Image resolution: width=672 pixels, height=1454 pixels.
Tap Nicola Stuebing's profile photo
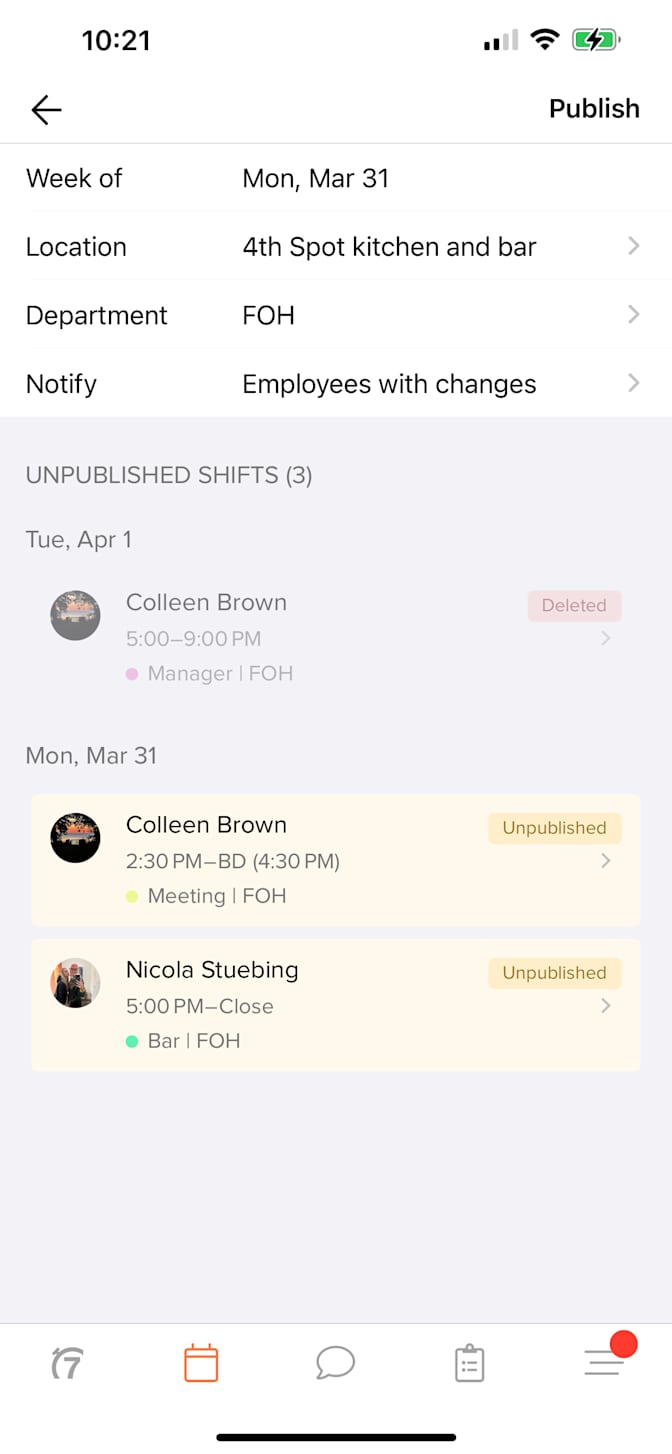76,983
